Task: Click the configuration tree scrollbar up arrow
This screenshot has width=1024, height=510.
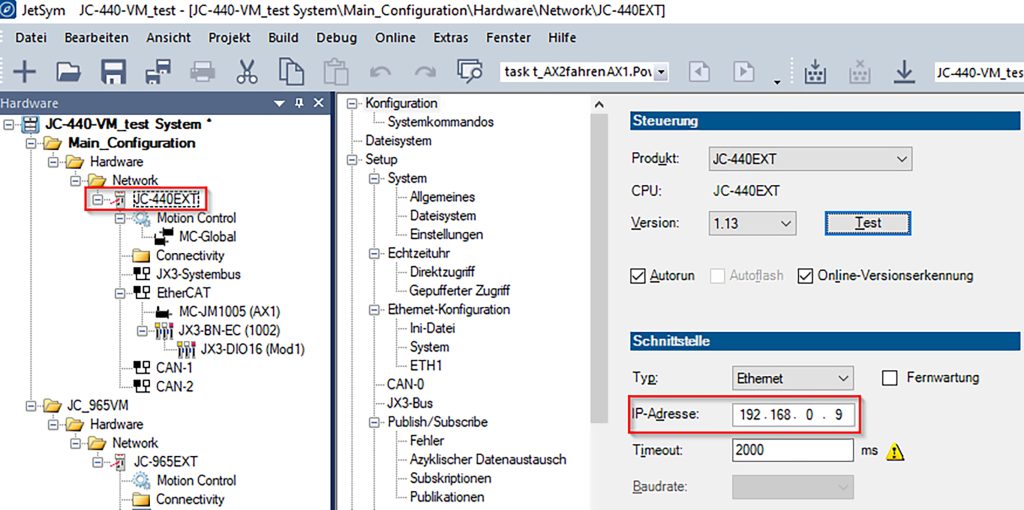Action: point(601,104)
